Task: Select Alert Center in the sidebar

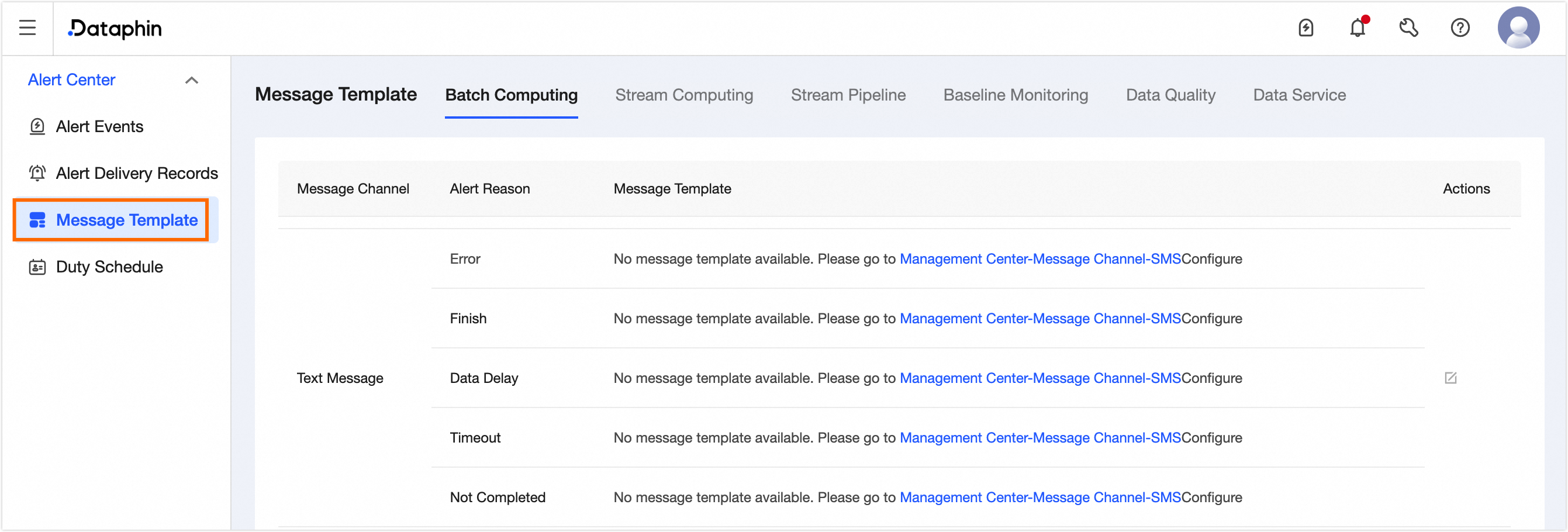Action: (72, 80)
